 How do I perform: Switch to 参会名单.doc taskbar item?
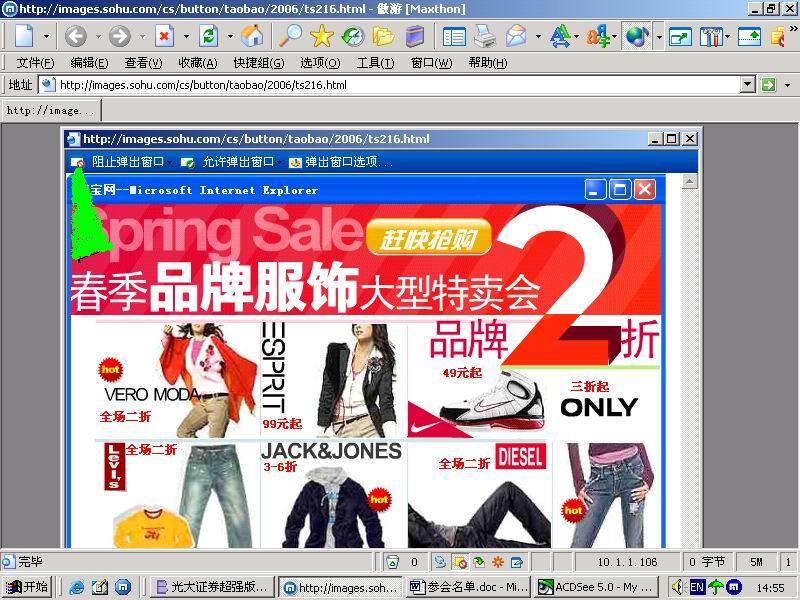[468, 587]
